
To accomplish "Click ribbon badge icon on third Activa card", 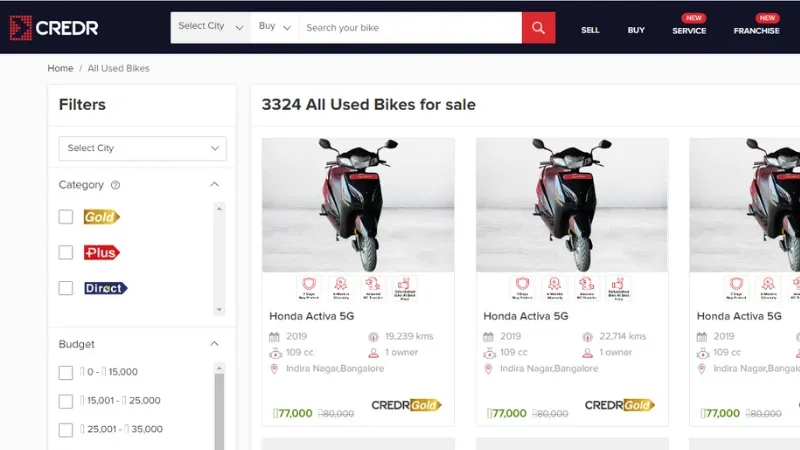I will tap(768, 288).
